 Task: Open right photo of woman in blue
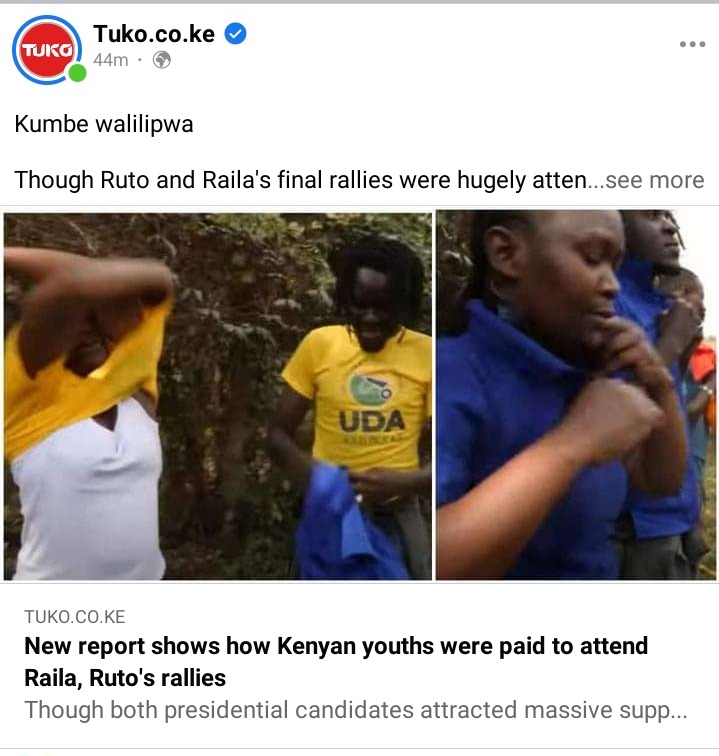(x=576, y=394)
